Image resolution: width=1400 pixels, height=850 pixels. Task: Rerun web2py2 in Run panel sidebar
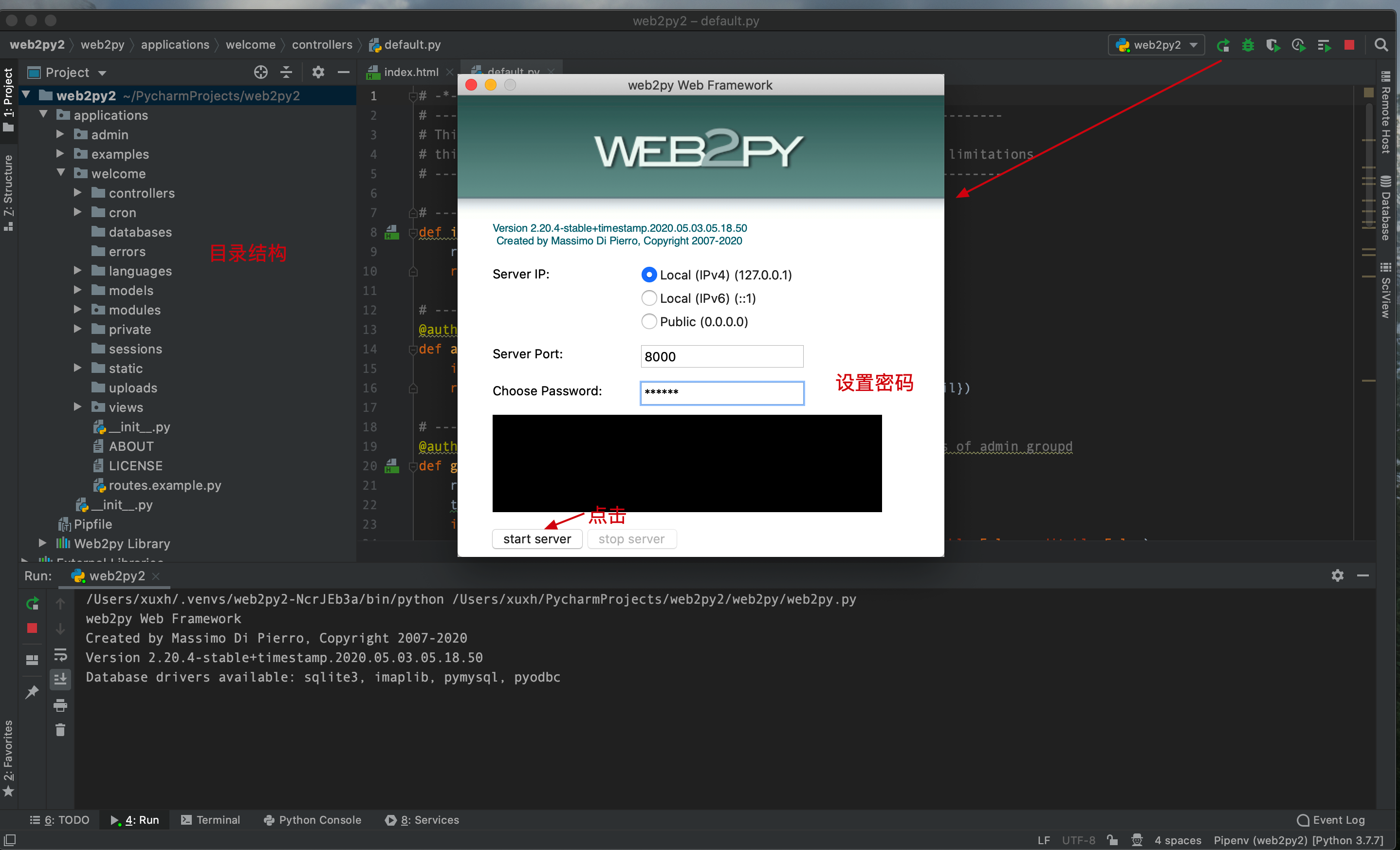pyautogui.click(x=33, y=603)
